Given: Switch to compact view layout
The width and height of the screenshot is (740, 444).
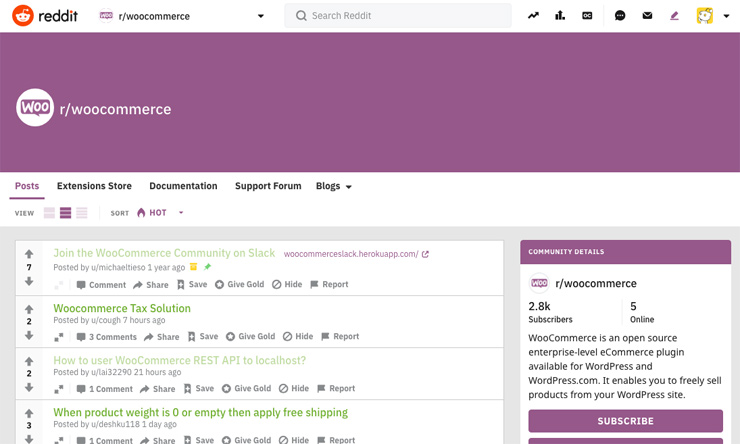Looking at the screenshot, I should [x=82, y=213].
